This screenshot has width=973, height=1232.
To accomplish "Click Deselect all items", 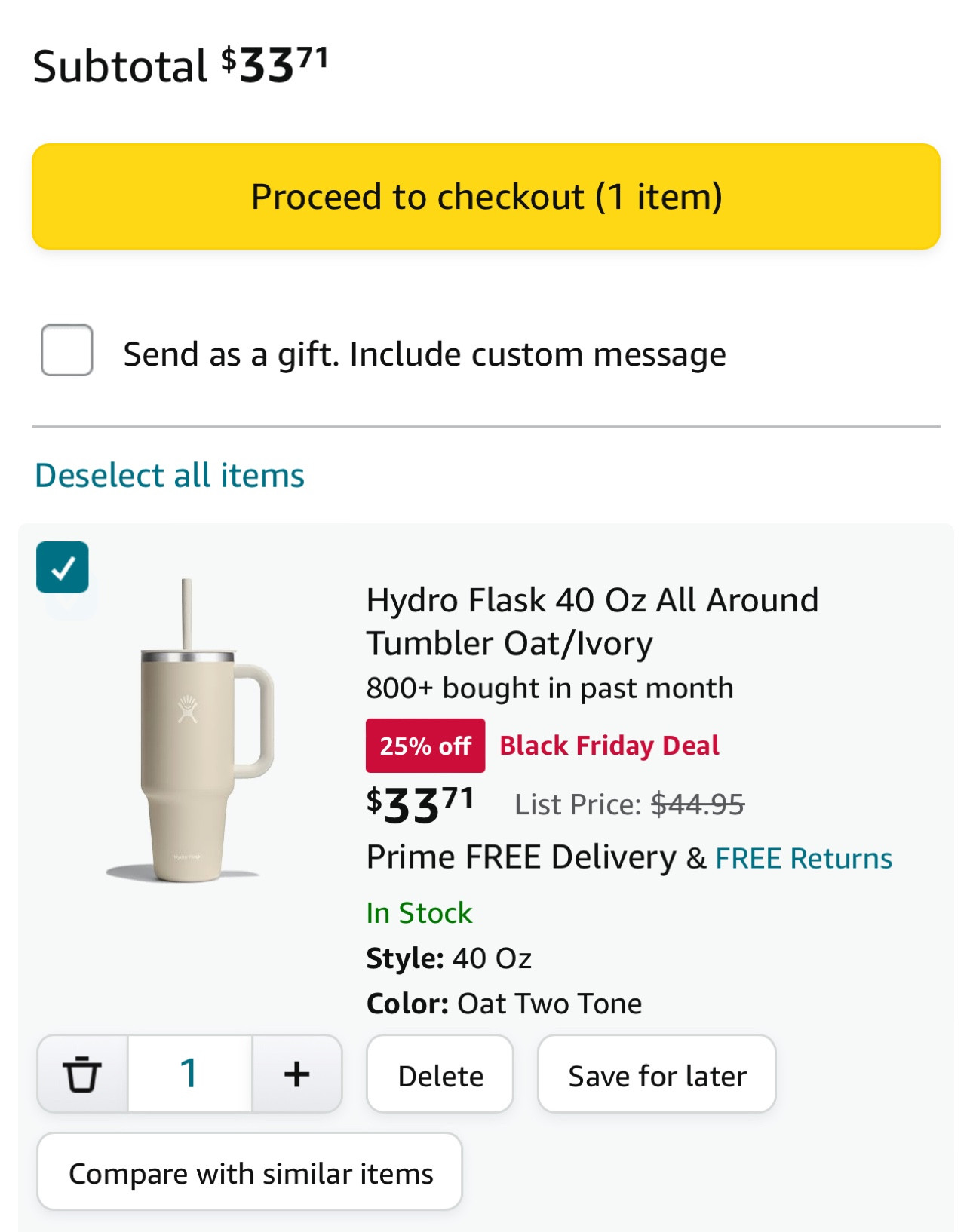I will [168, 474].
